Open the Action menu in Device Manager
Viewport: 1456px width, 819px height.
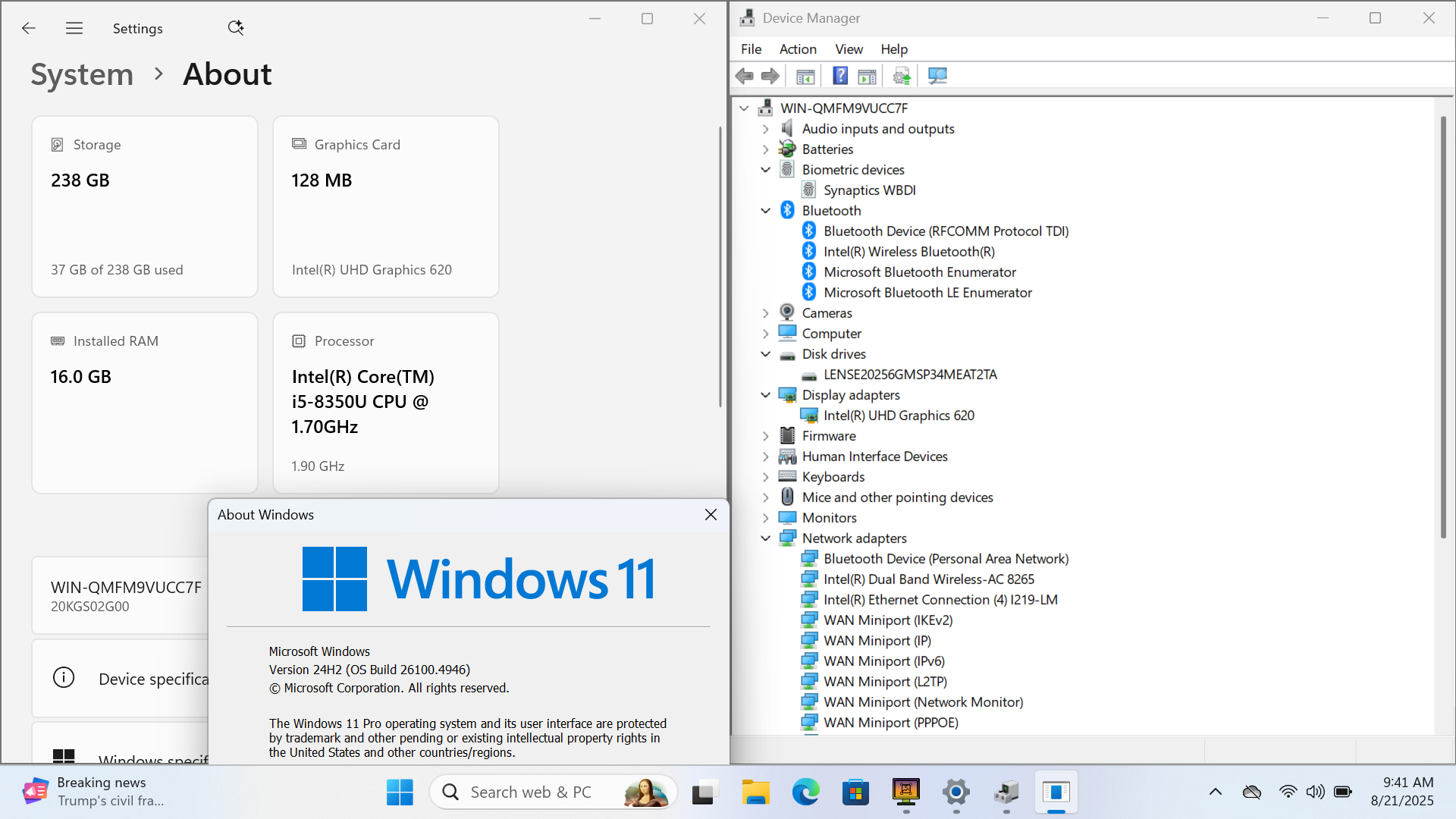[798, 49]
